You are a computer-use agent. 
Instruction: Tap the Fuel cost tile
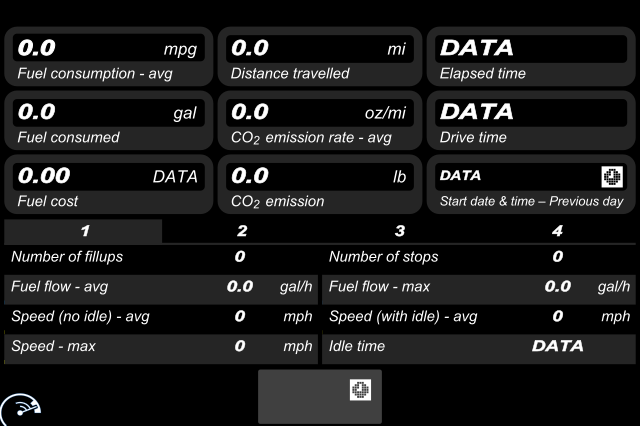click(109, 184)
